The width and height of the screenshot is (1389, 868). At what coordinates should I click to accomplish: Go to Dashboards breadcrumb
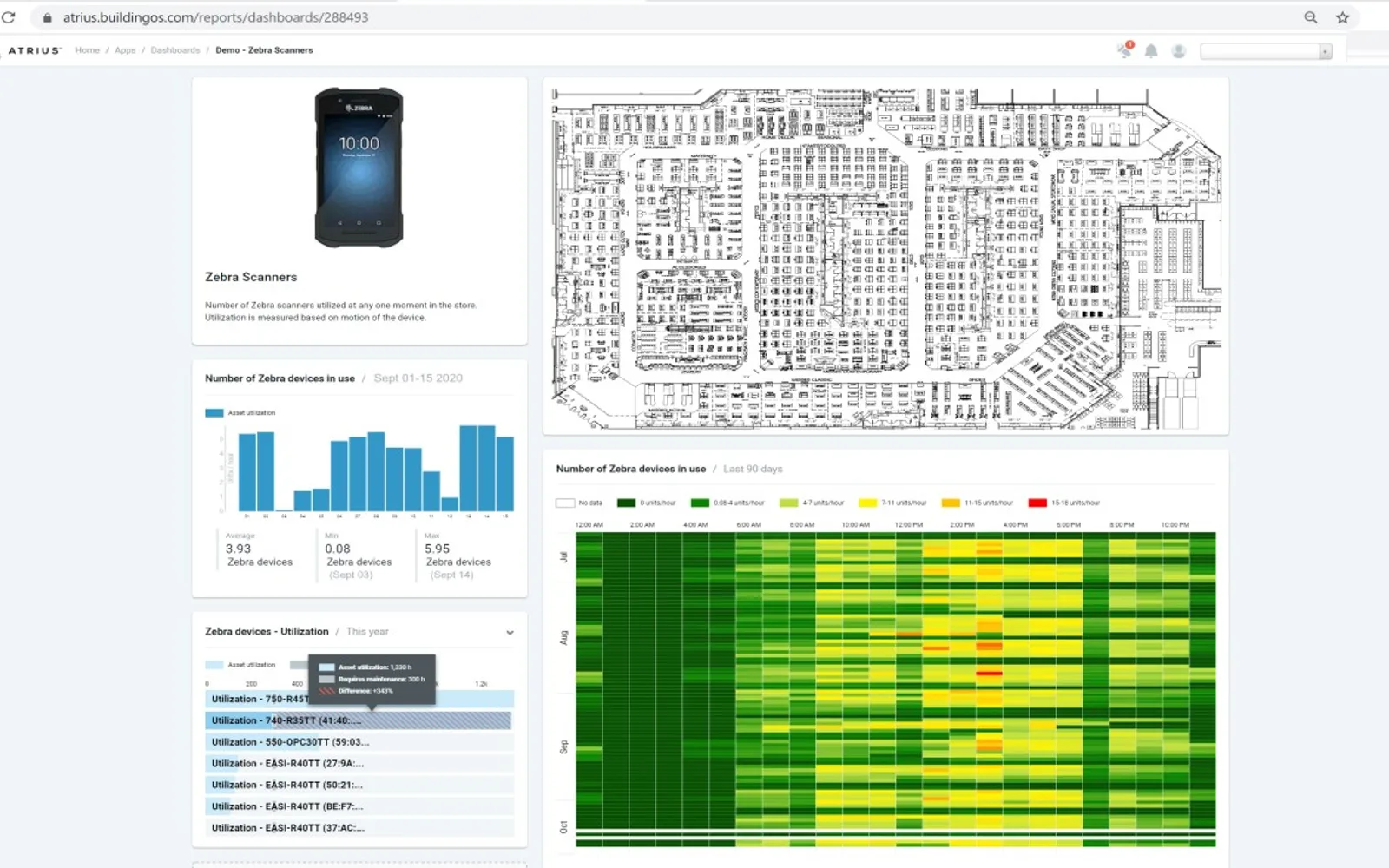click(x=175, y=50)
